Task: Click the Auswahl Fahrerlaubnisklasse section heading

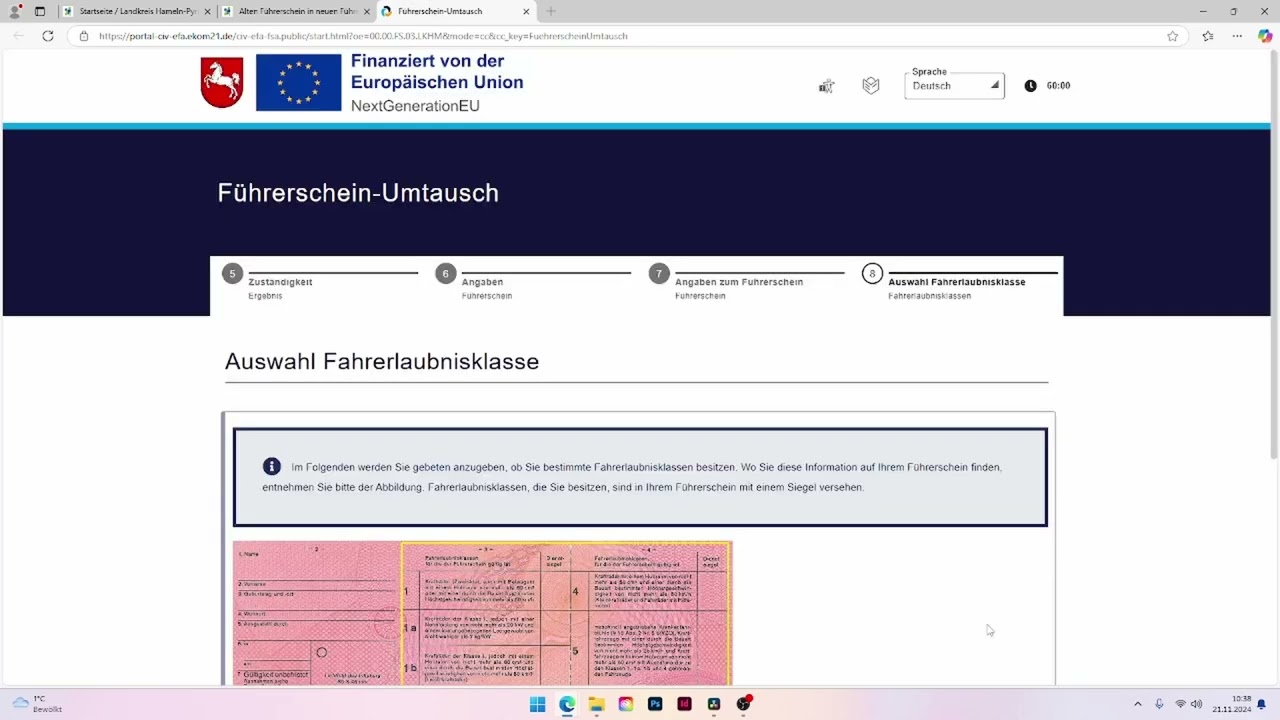Action: [382, 362]
